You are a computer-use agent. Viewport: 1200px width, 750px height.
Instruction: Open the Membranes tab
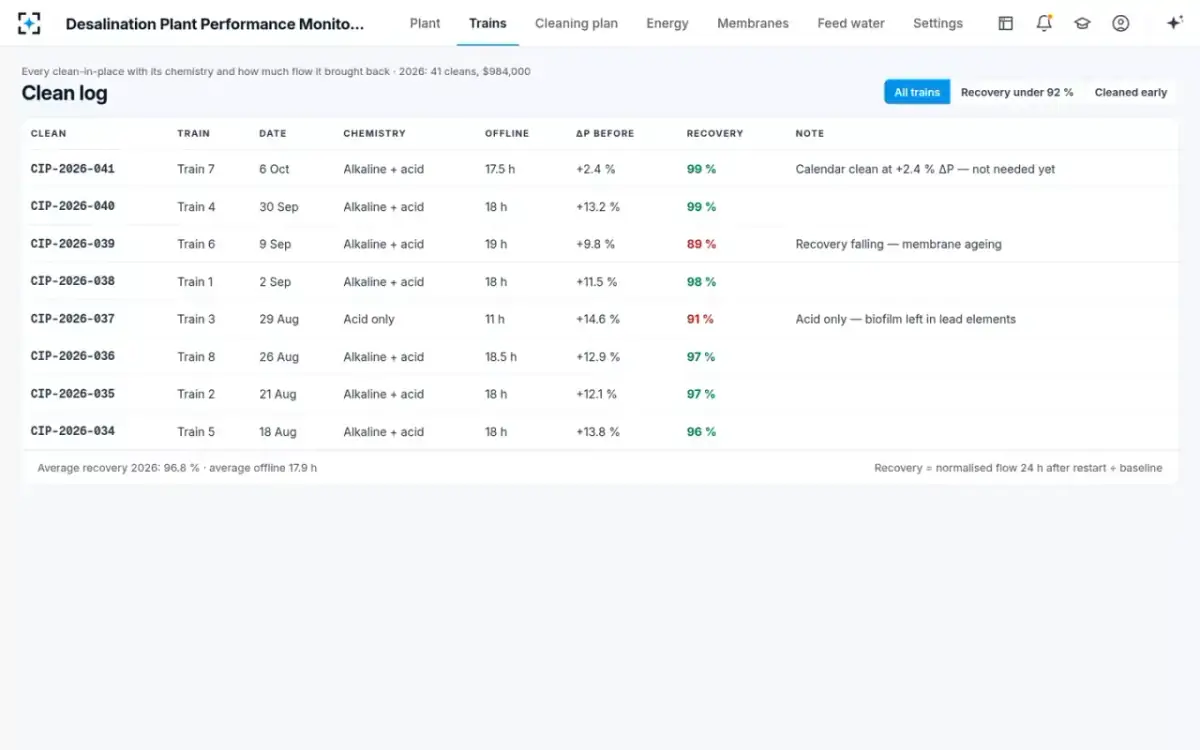point(753,23)
